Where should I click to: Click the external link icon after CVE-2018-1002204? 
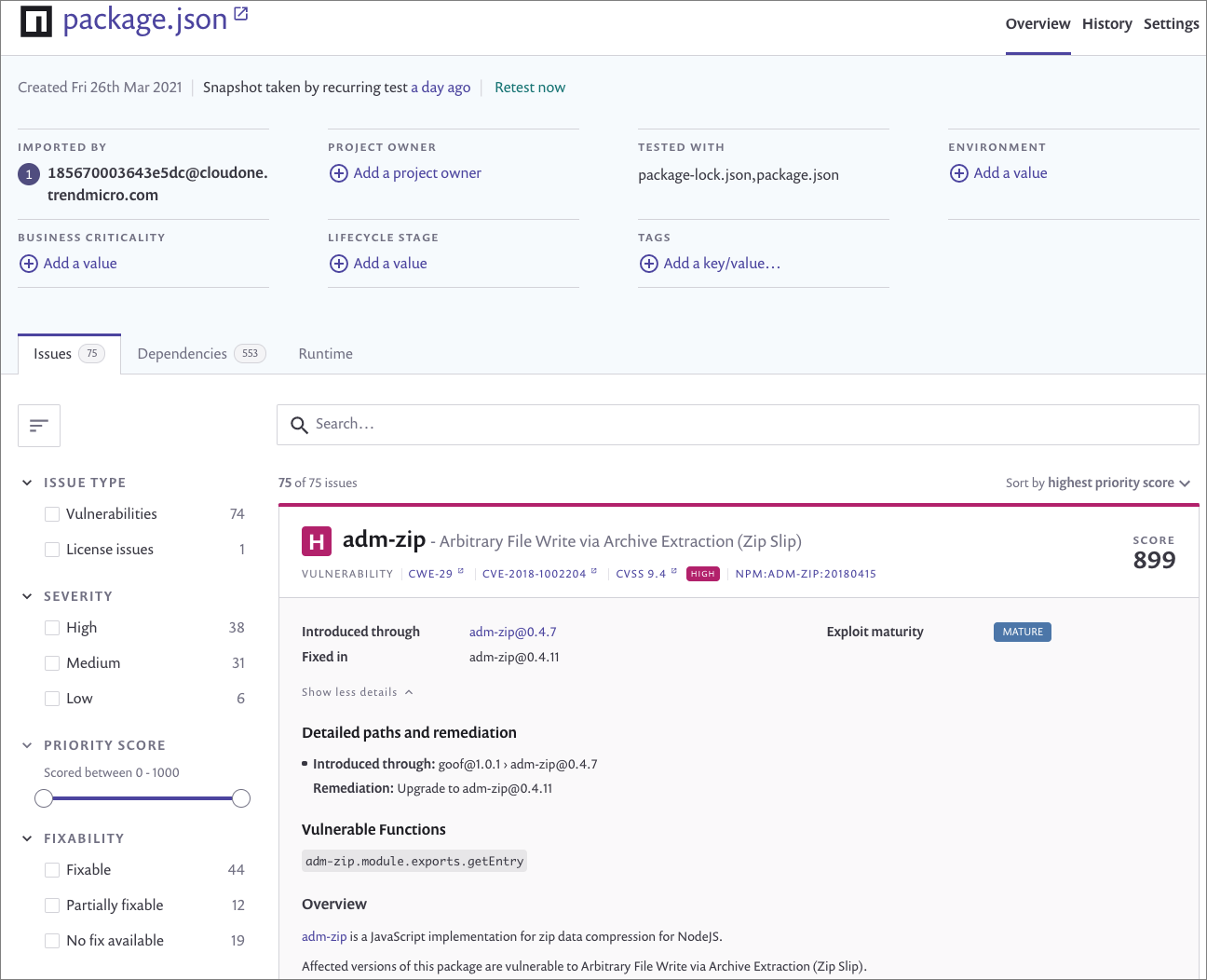593,571
